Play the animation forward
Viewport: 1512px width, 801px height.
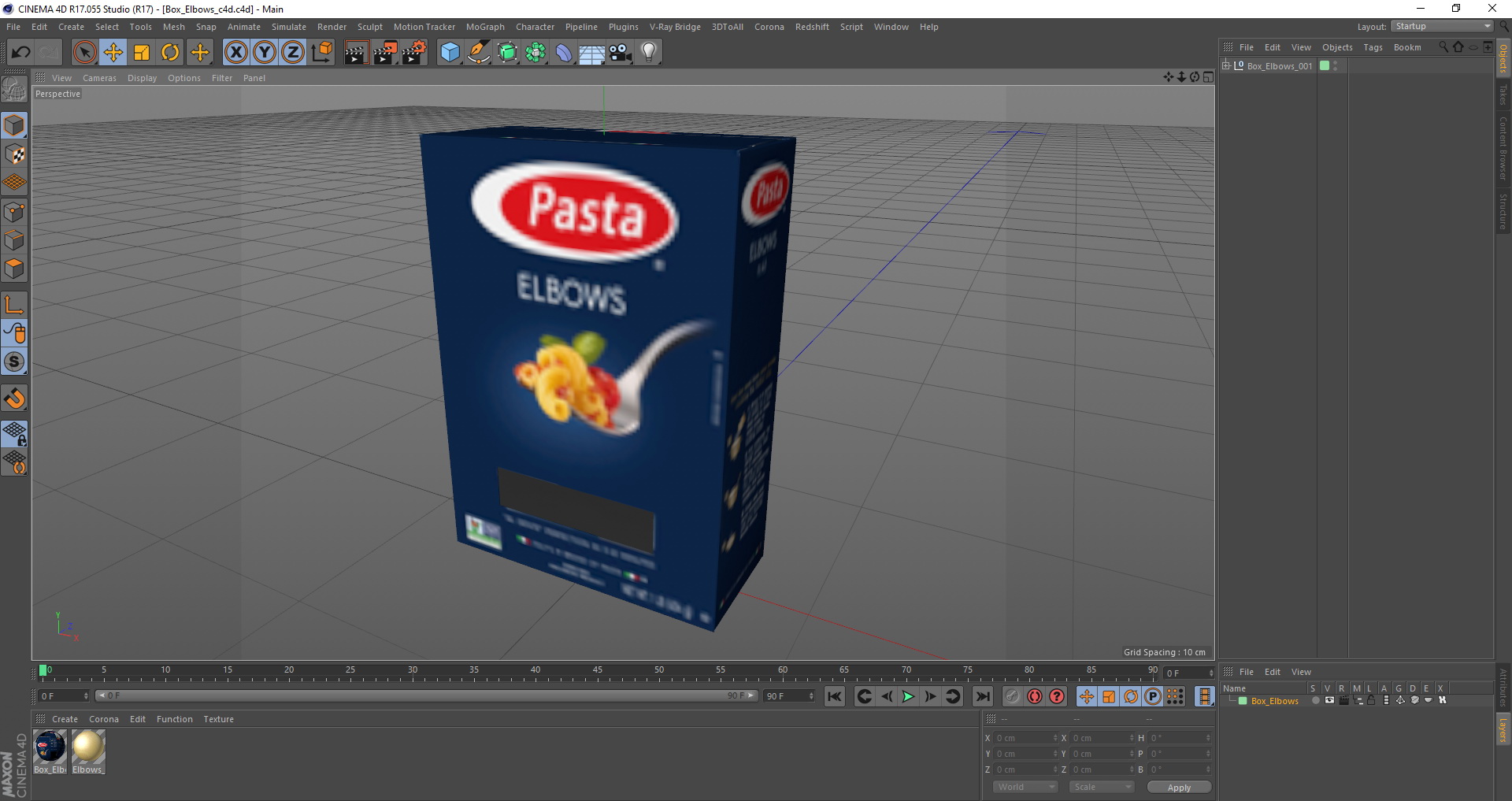(908, 696)
